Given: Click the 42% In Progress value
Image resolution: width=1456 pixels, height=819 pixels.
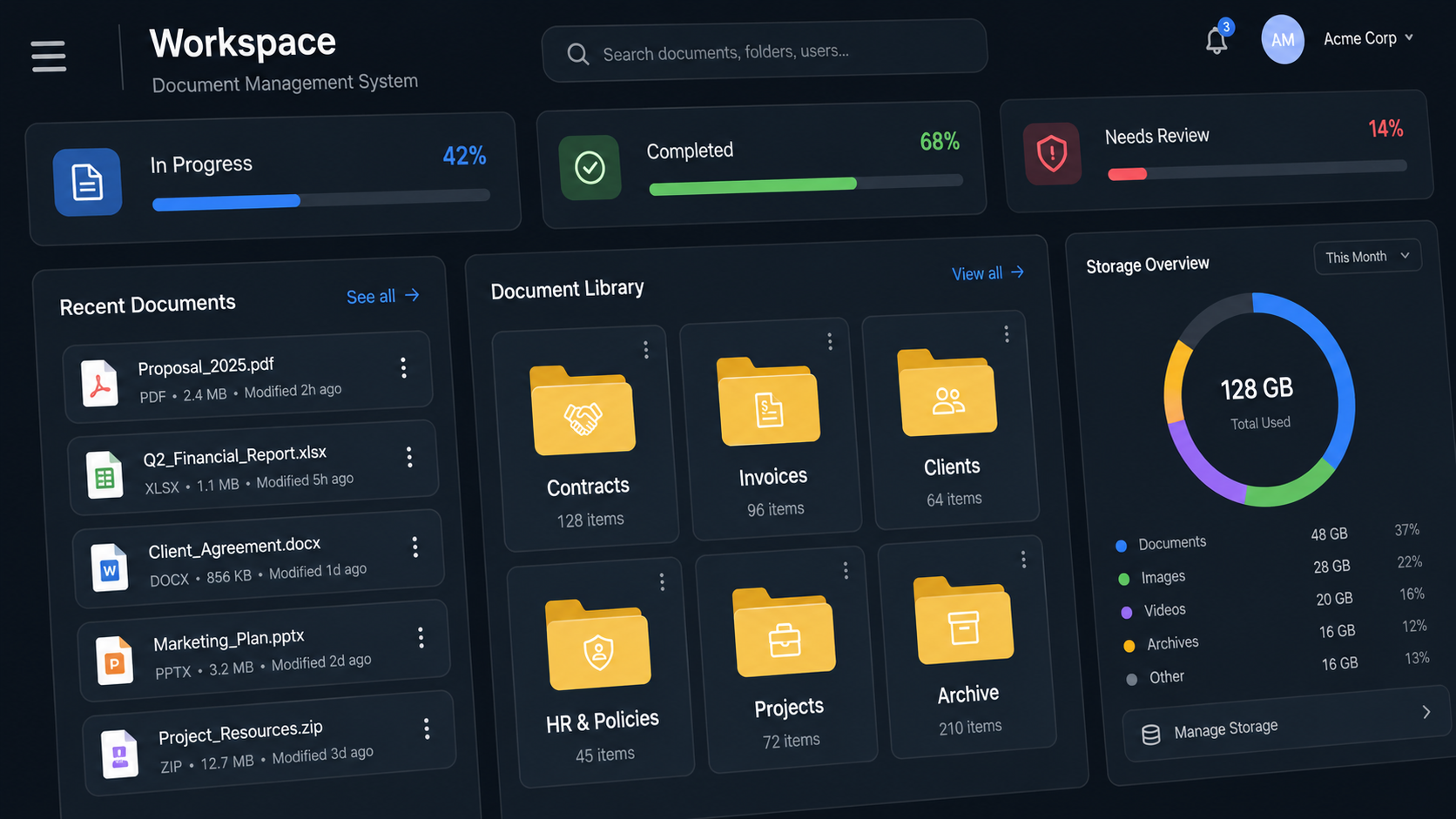Looking at the screenshot, I should point(464,156).
